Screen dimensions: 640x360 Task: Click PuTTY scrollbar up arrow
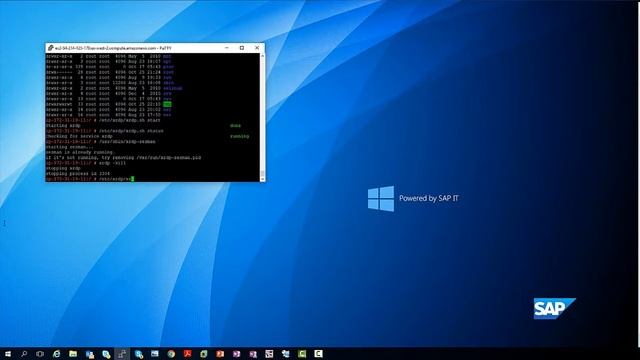[x=262, y=56]
